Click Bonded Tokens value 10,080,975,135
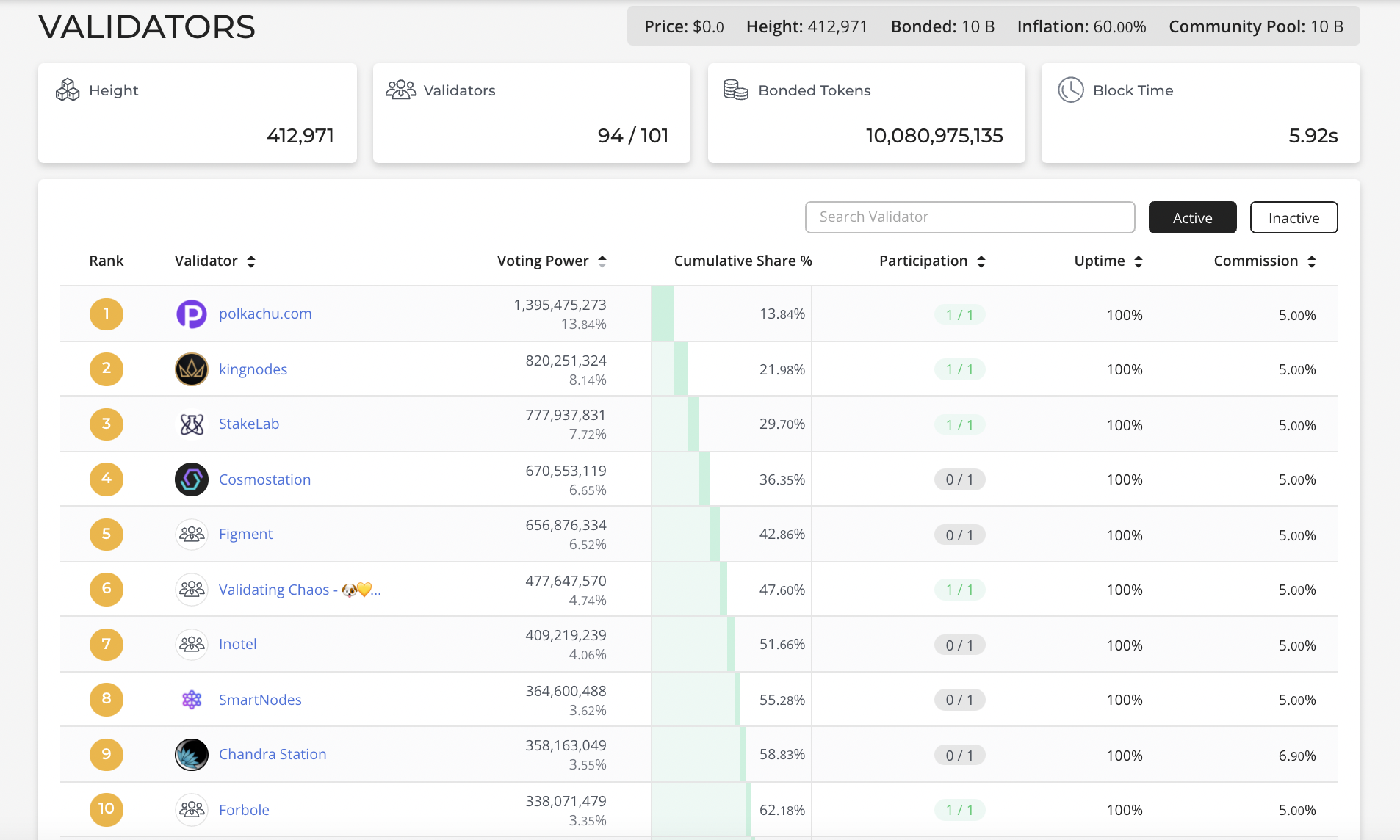This screenshot has width=1400, height=840. [934, 136]
